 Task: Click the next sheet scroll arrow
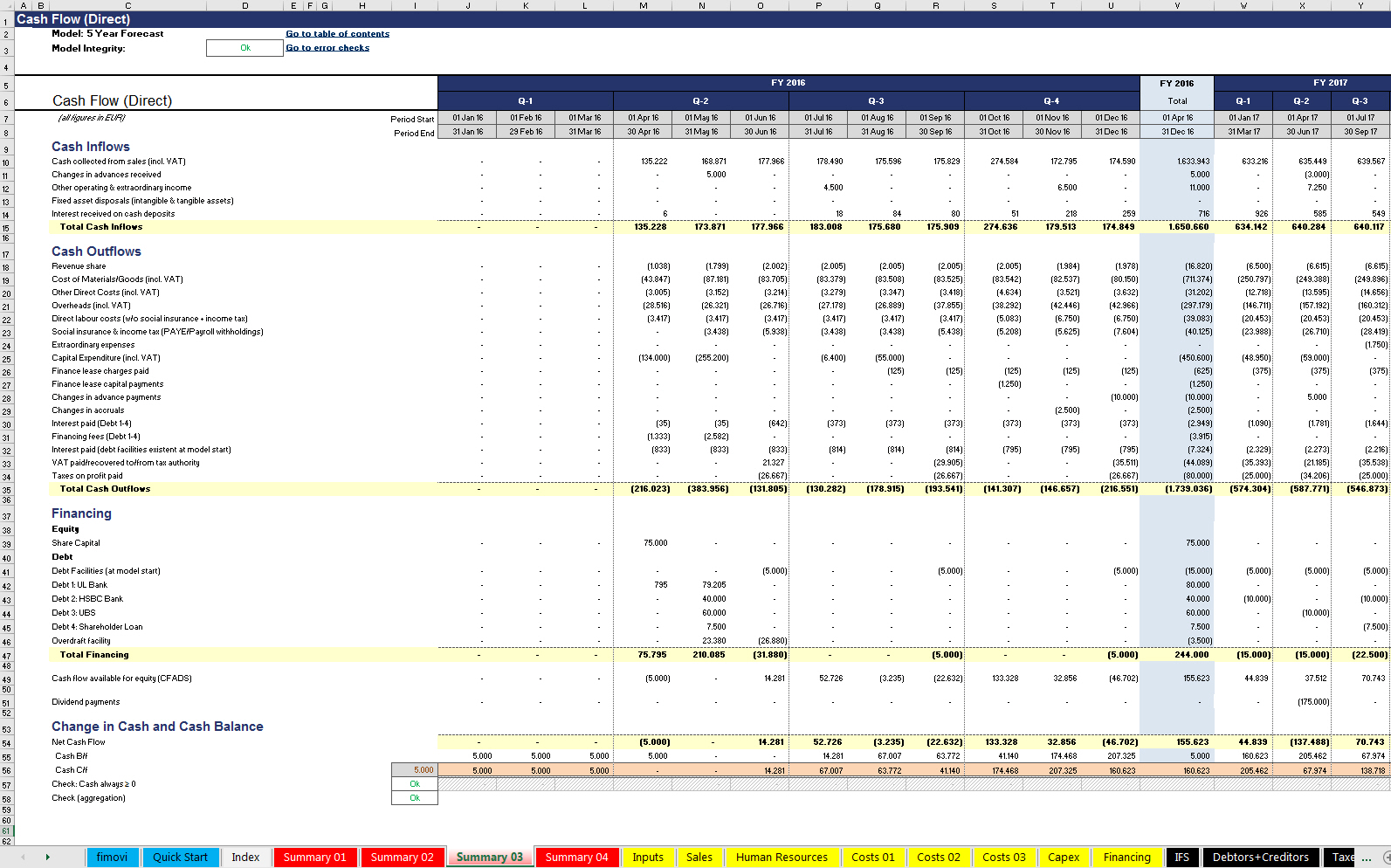[x=47, y=858]
